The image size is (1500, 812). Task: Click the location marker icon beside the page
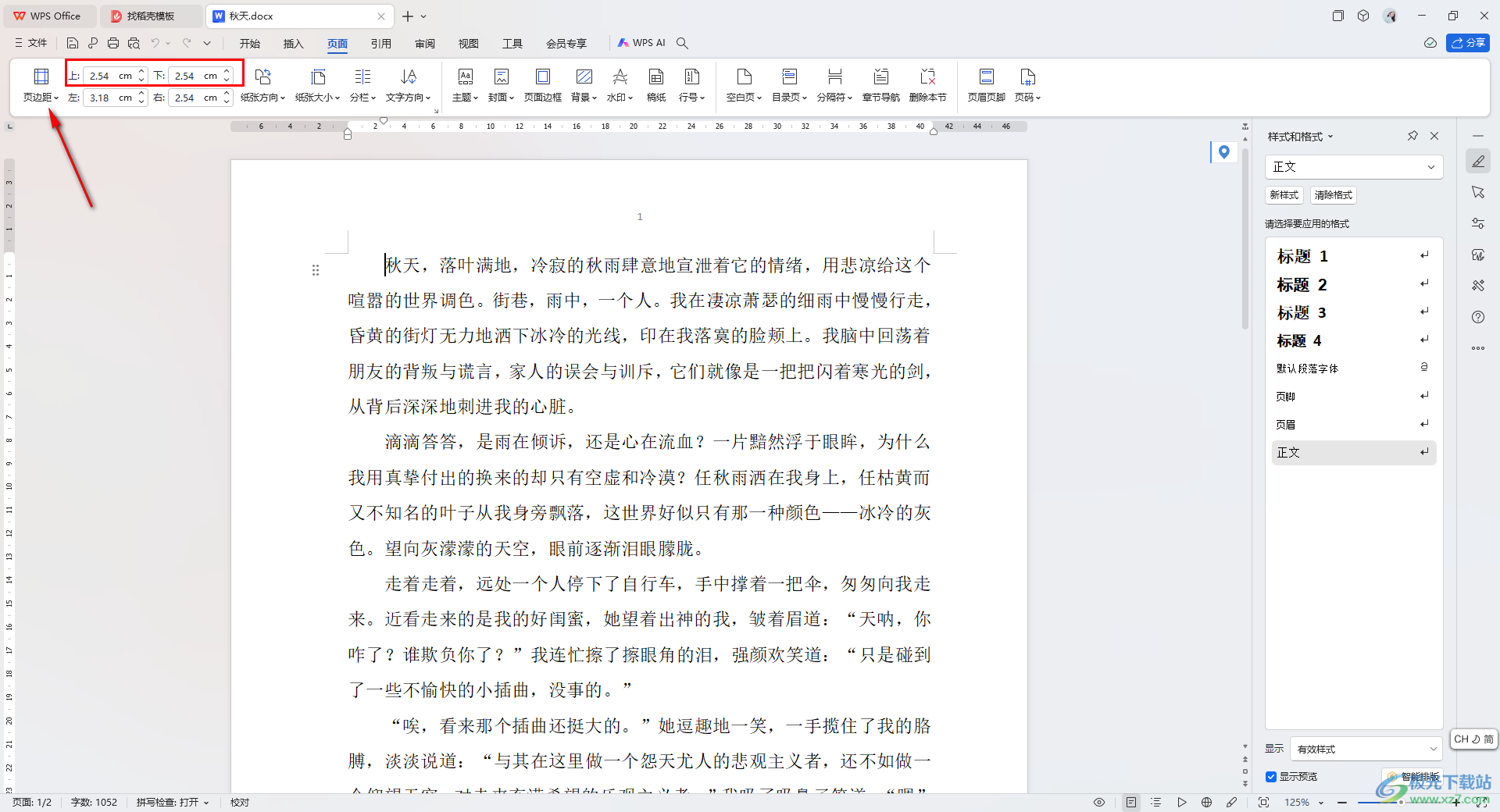(1224, 152)
